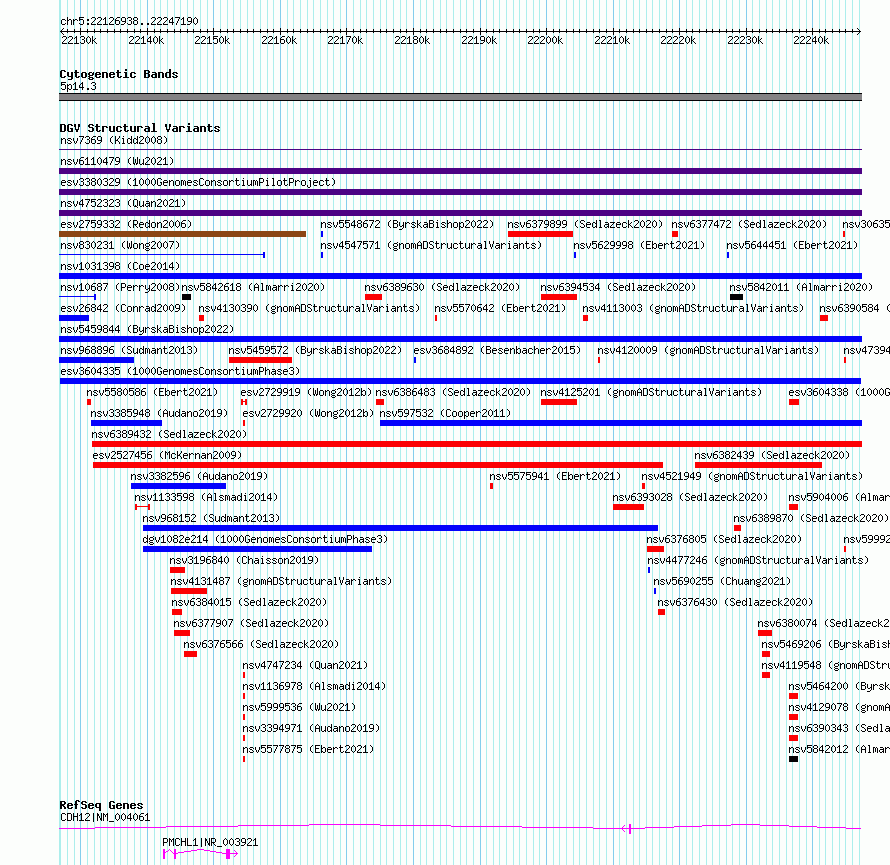This screenshot has height=865, width=890.
Task: Click the nsv5577875 (Ebert2021) label
Action: click(x=308, y=749)
